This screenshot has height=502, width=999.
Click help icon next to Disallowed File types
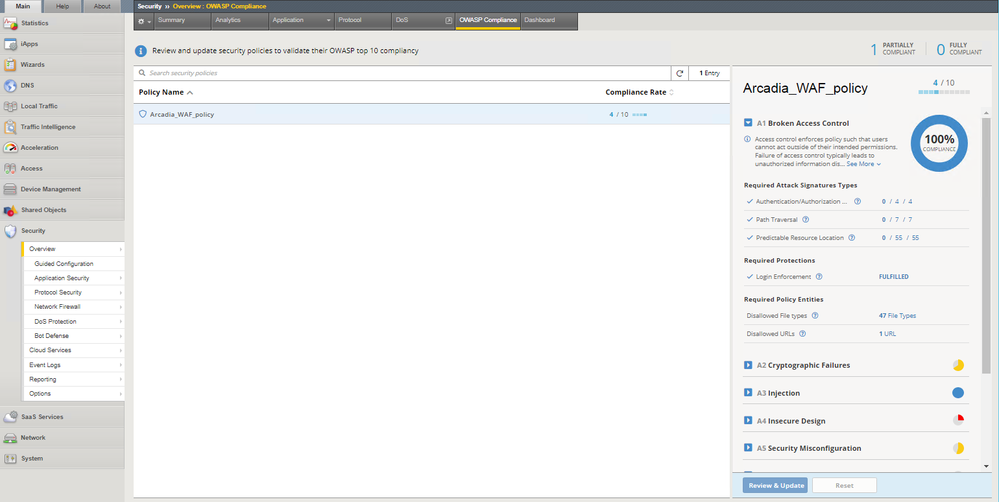815,315
